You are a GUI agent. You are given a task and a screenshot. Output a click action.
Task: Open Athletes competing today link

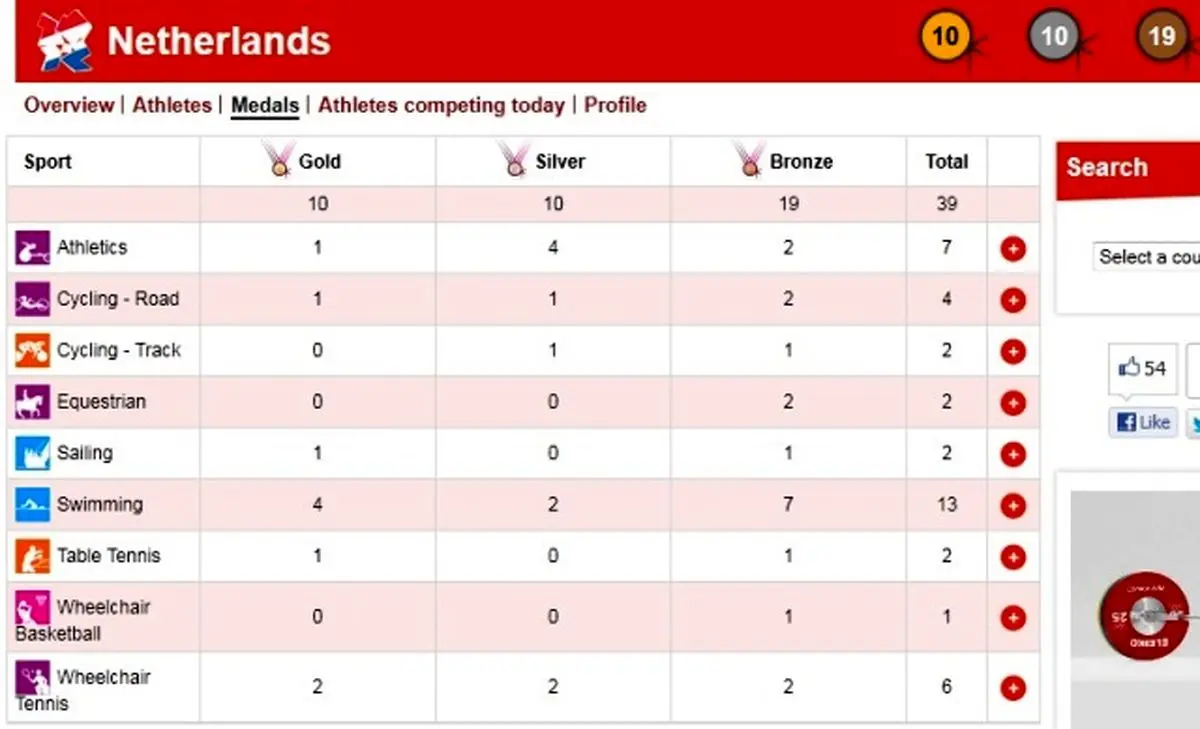[x=441, y=105]
